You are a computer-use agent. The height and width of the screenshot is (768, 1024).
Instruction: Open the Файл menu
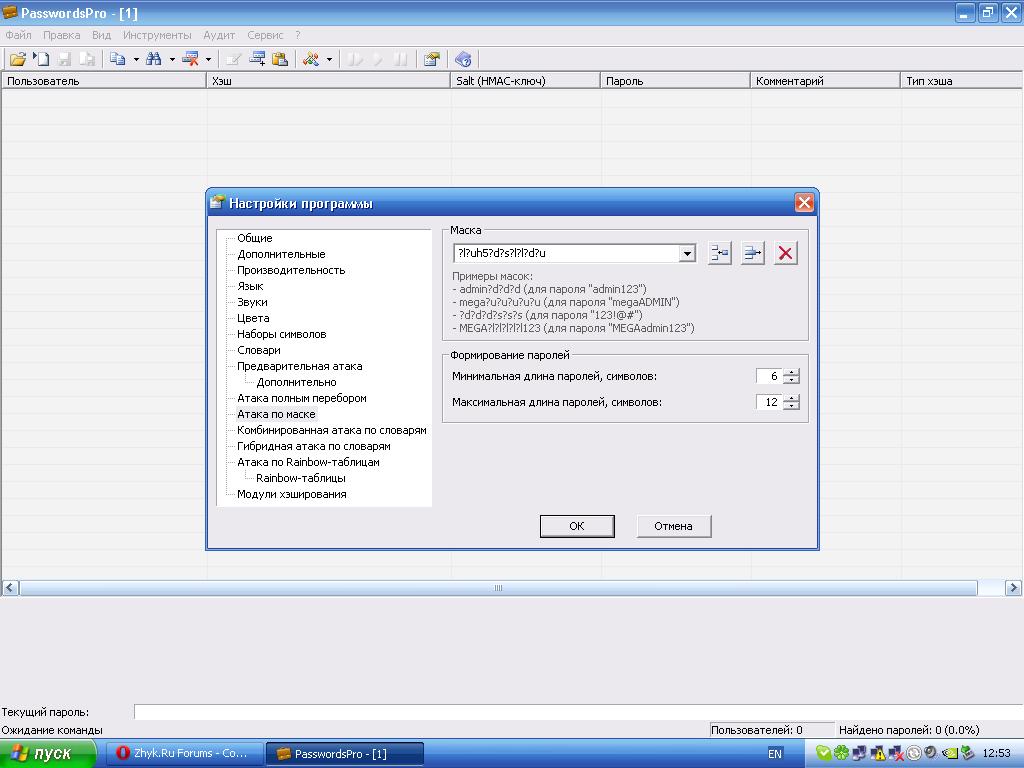click(18, 35)
